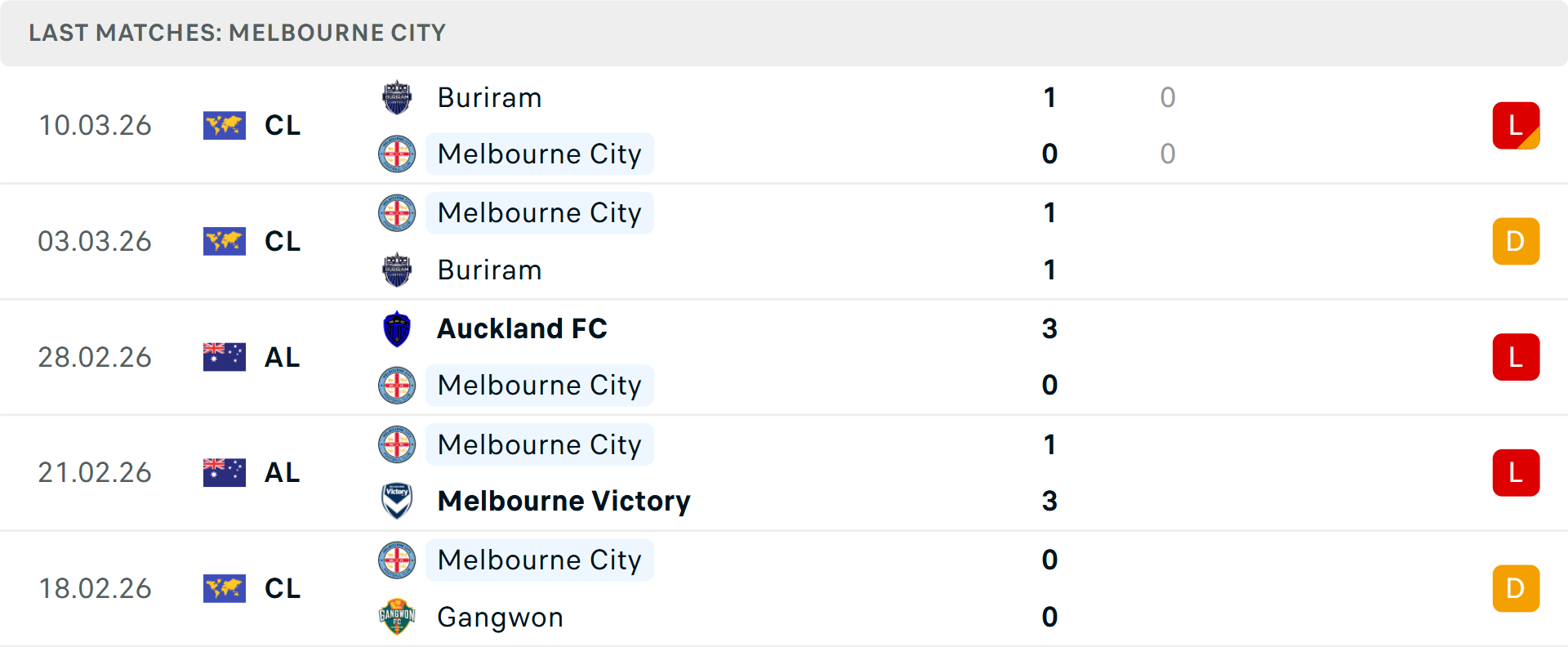Click the Buriram club crest logo
The width and height of the screenshot is (1568, 647).
click(x=397, y=97)
